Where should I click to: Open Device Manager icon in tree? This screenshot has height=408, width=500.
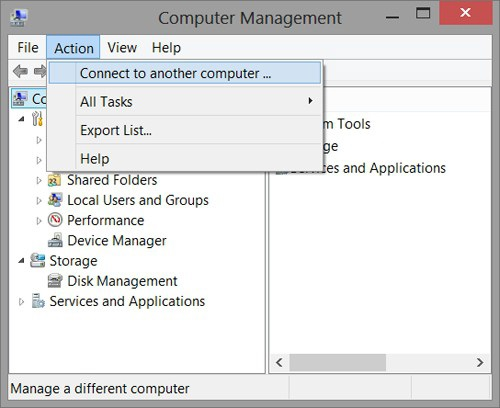click(55, 240)
